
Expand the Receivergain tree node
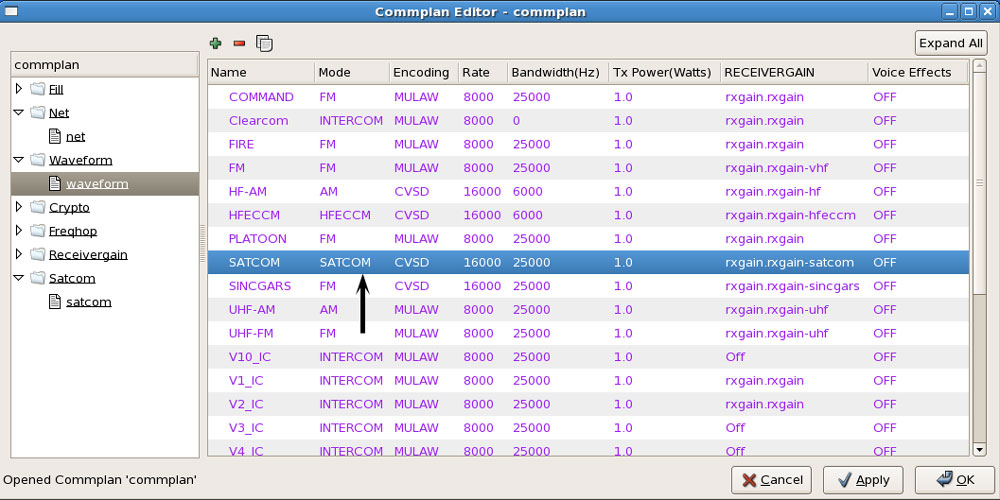tap(18, 254)
